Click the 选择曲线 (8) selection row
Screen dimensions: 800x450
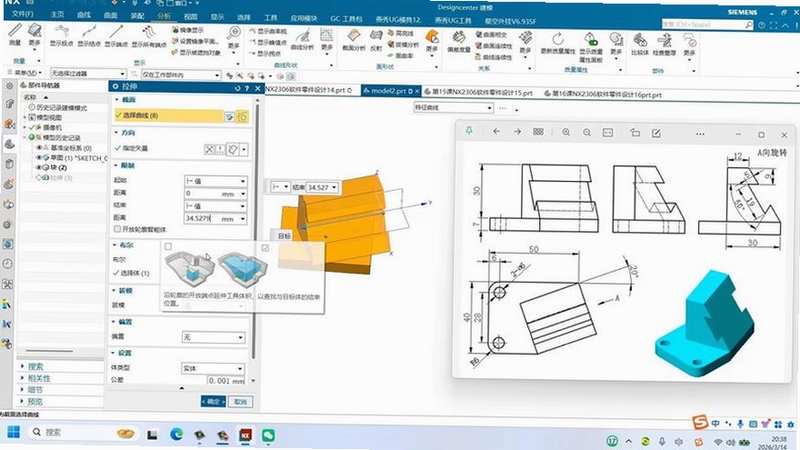[x=169, y=116]
